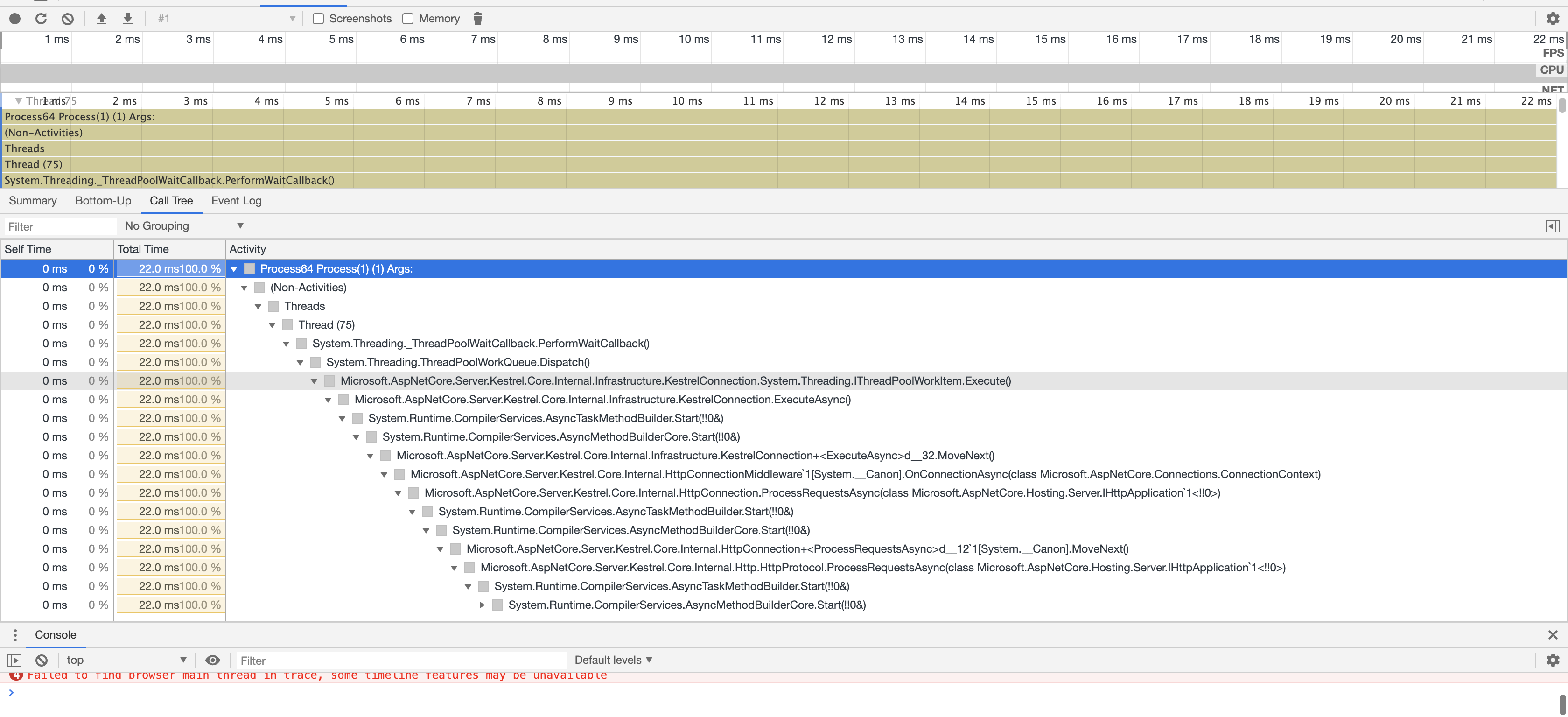Viewport: 1568px width, 717px height.
Task: Switch to the Event Log tab
Action: tap(236, 201)
